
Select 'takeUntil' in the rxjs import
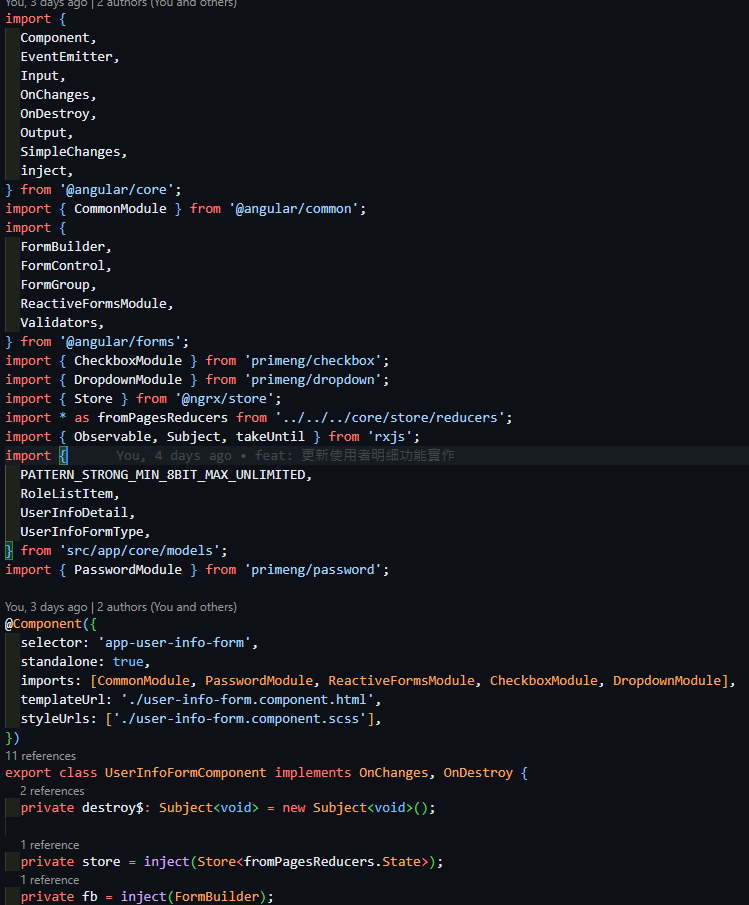(x=270, y=436)
